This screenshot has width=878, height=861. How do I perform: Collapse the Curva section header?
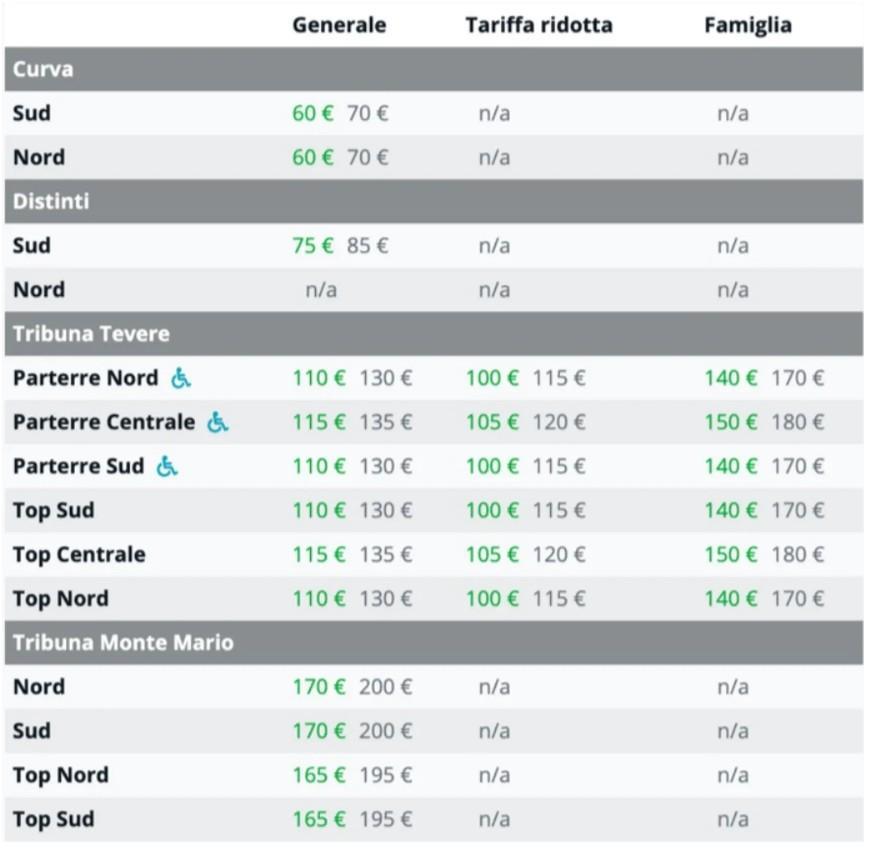coord(440,70)
